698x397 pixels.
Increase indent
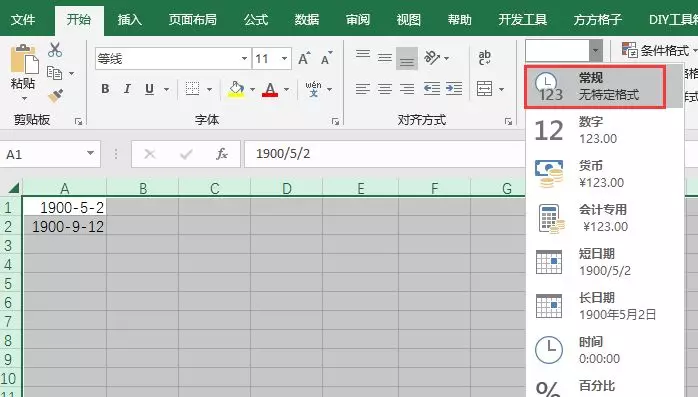pyautogui.click(x=454, y=89)
